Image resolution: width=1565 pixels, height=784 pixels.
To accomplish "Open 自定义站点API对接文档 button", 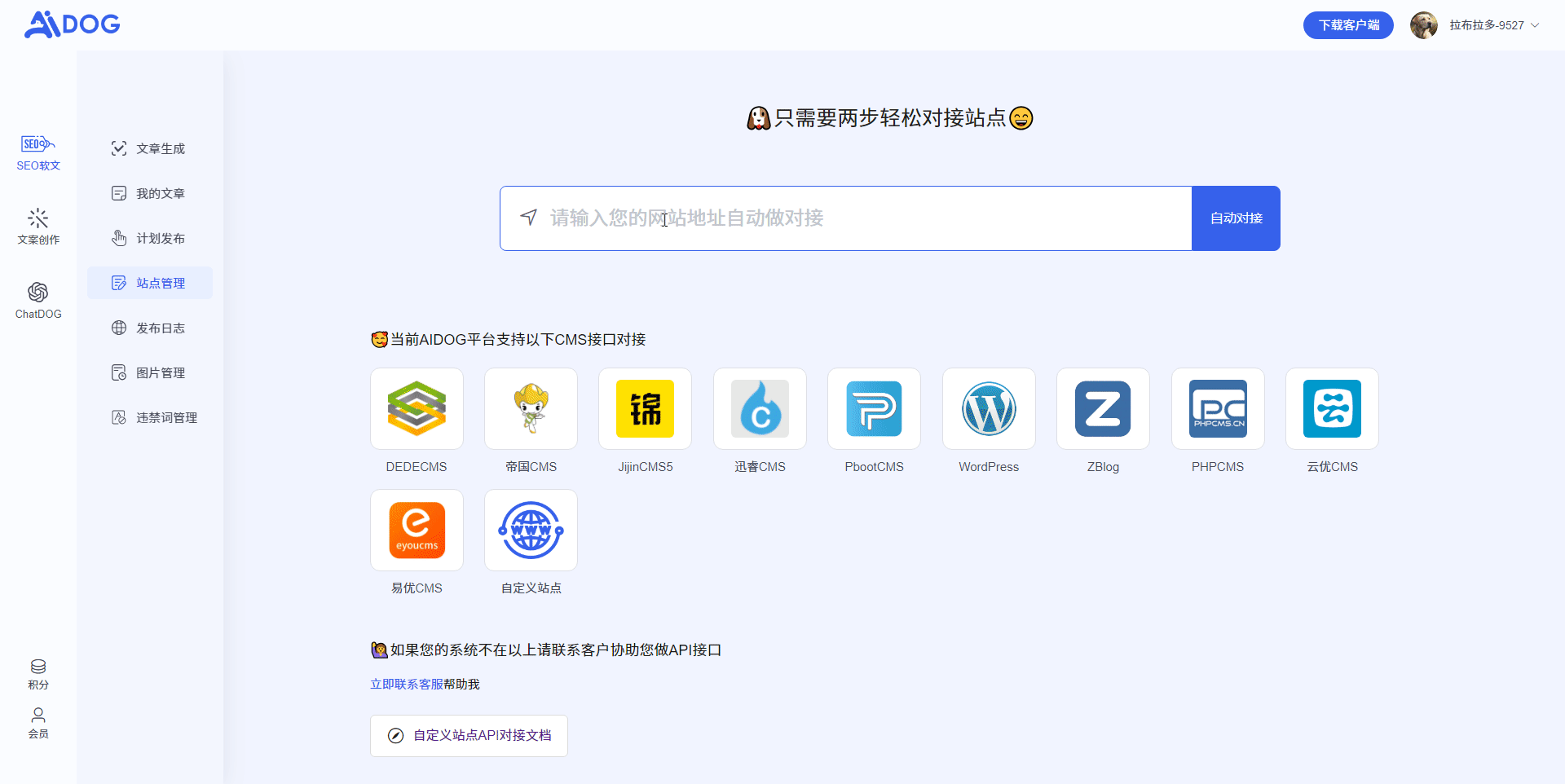I will point(469,736).
